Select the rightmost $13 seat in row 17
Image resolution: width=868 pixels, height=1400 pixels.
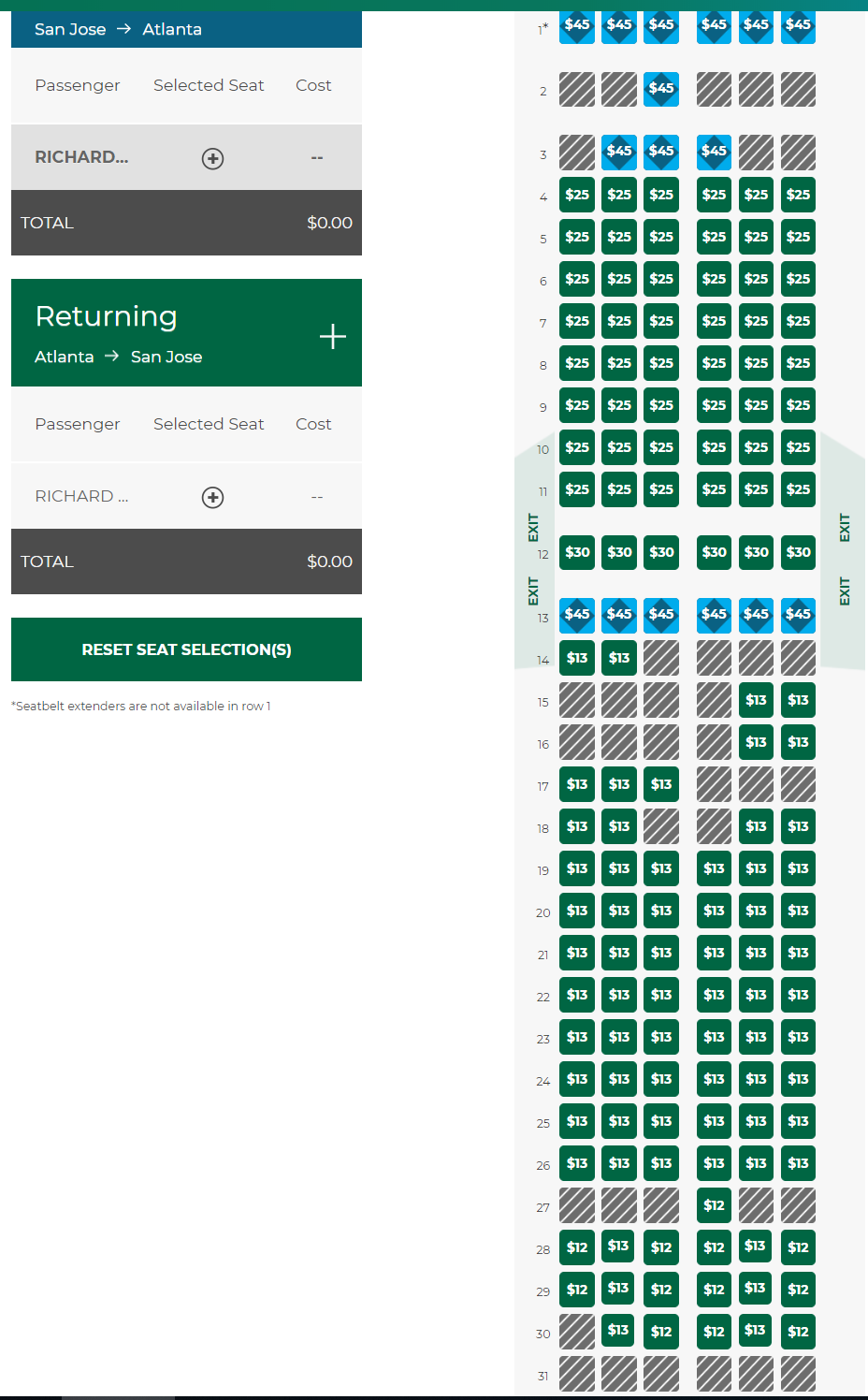click(661, 784)
